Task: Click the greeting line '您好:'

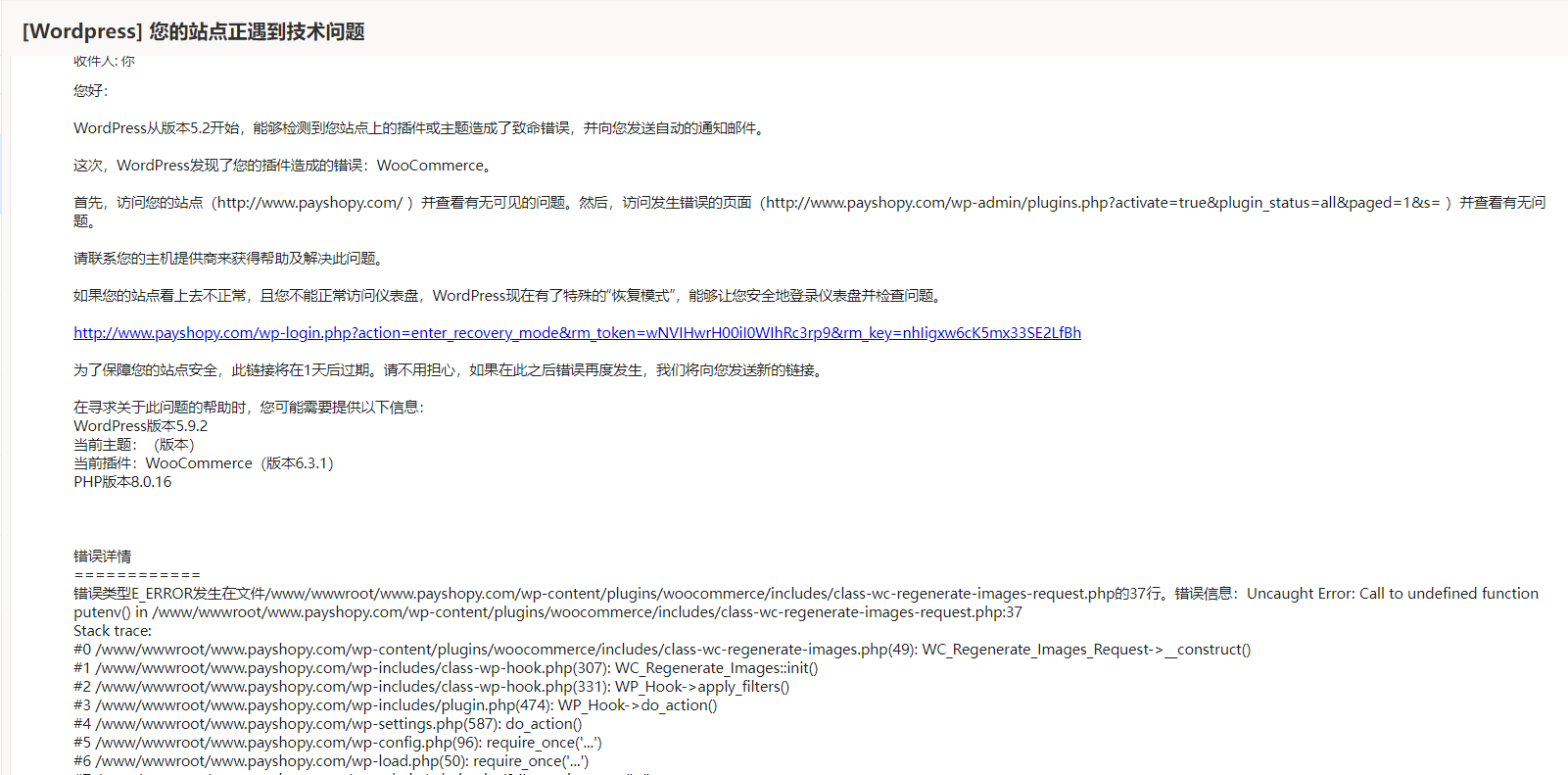Action: coord(91,91)
